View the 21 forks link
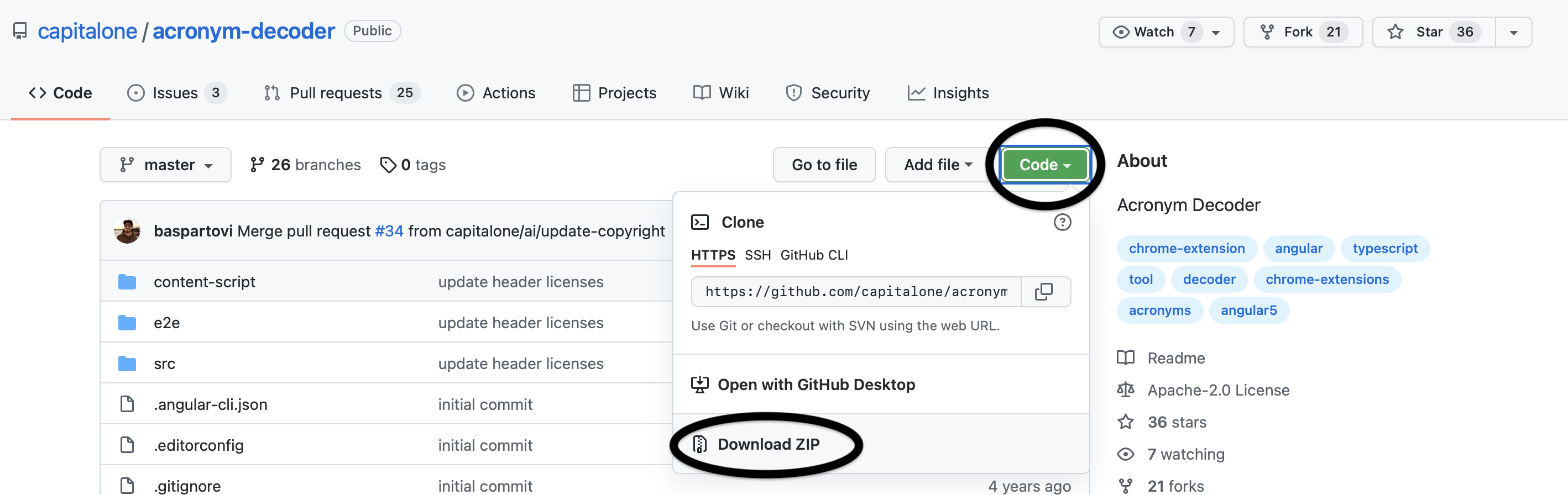 pyautogui.click(x=1160, y=486)
